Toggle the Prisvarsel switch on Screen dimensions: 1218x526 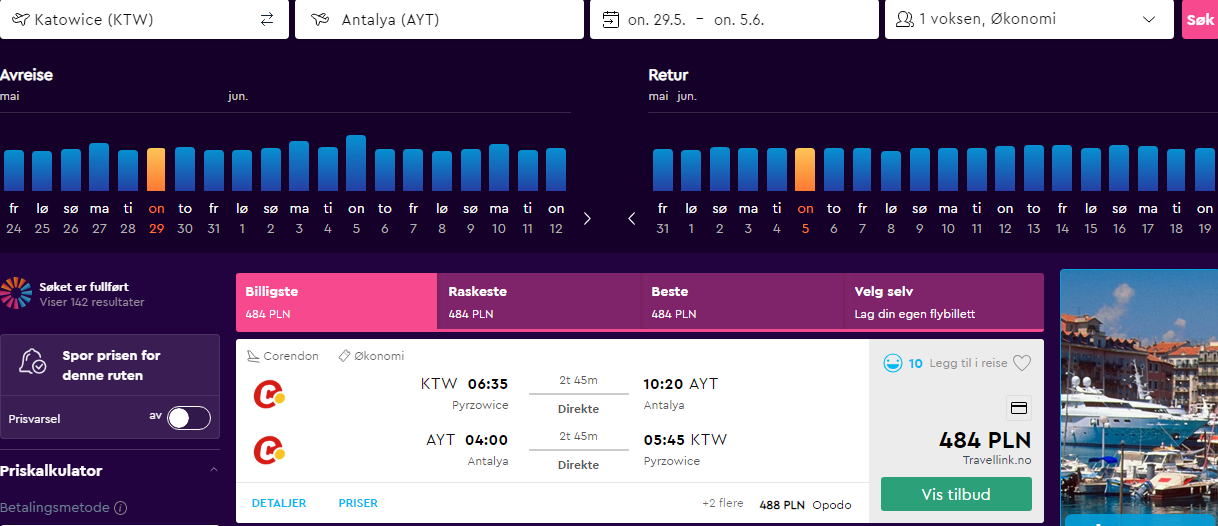pos(189,418)
